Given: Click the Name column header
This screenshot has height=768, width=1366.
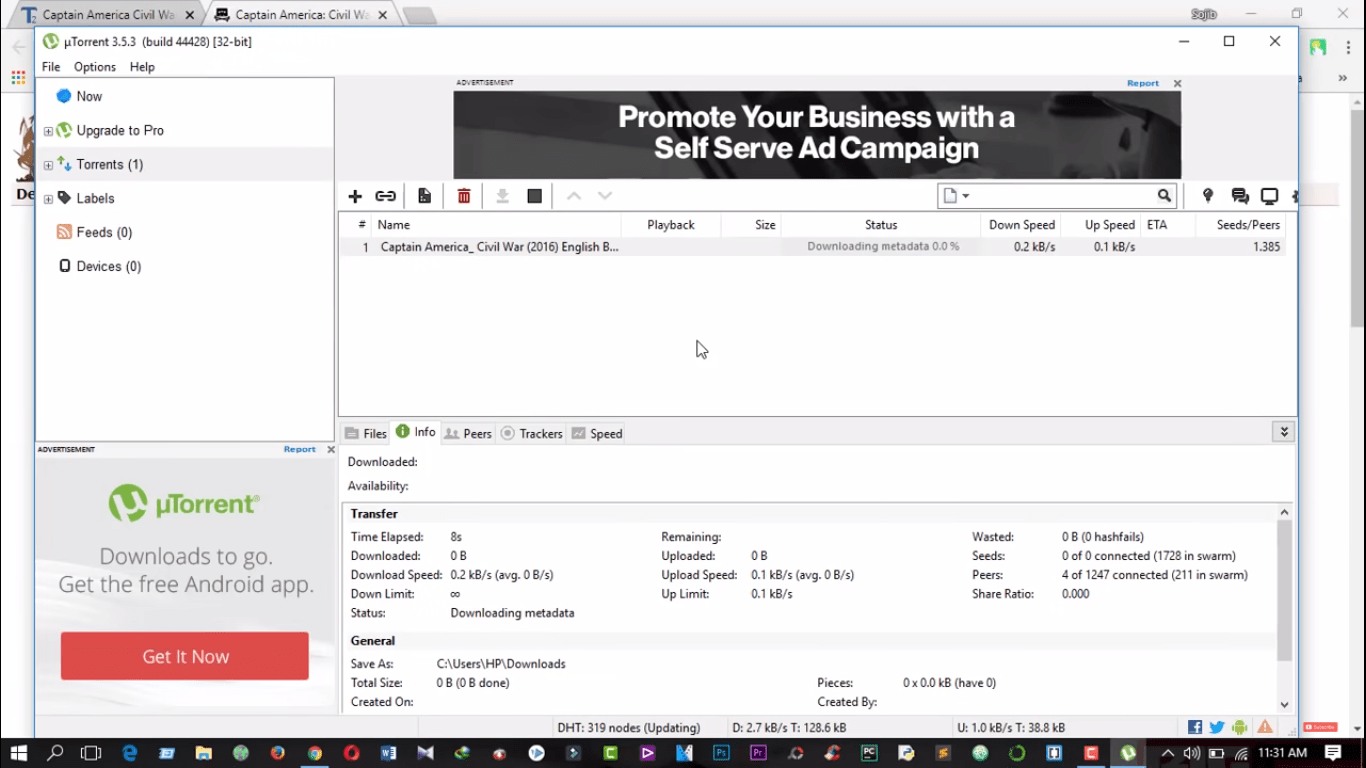Looking at the screenshot, I should 496,225.
